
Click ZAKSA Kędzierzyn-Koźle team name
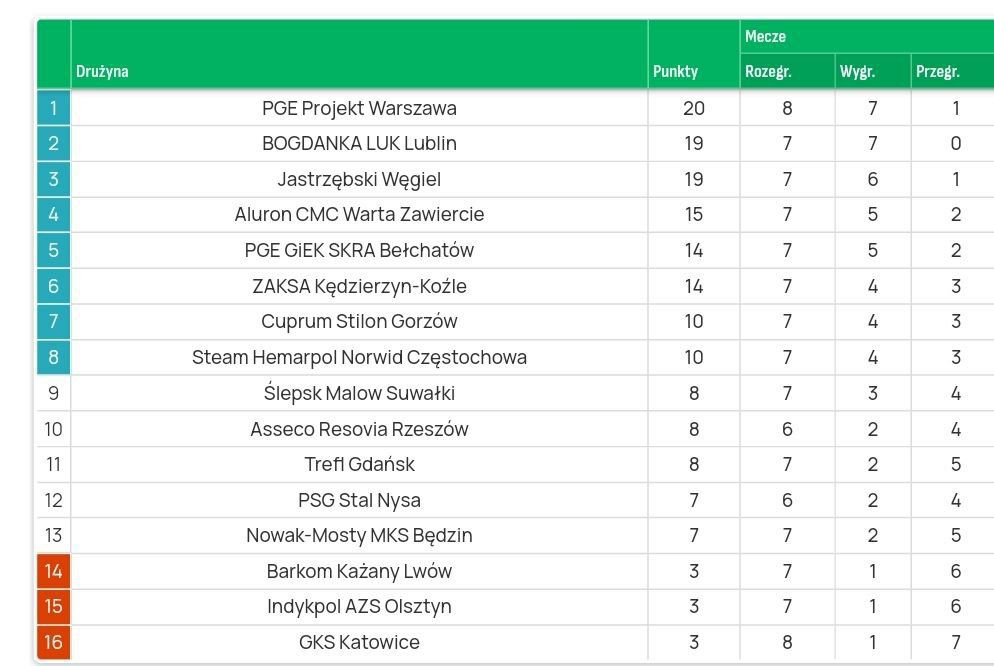click(359, 286)
